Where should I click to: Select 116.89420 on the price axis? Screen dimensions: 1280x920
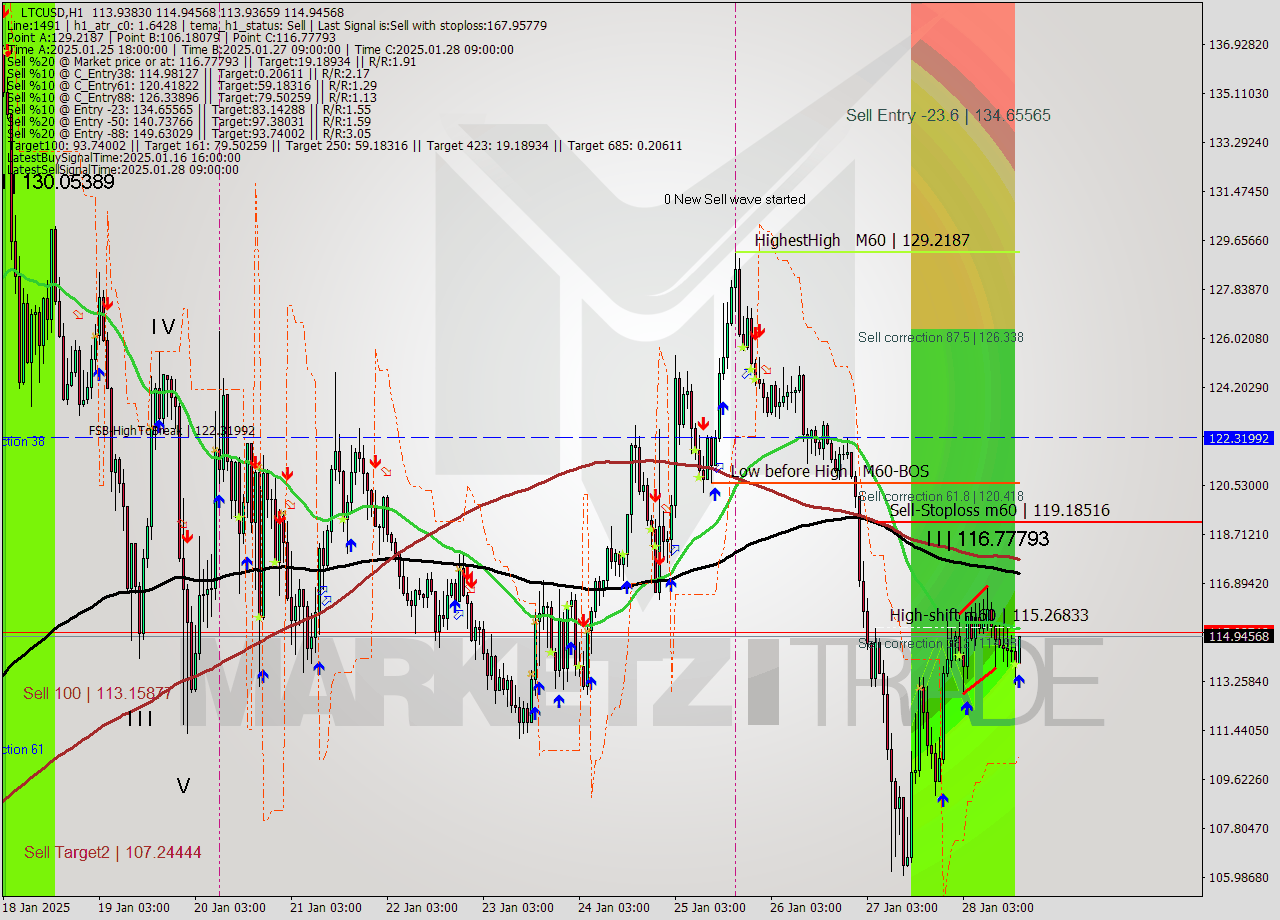coord(1238,583)
